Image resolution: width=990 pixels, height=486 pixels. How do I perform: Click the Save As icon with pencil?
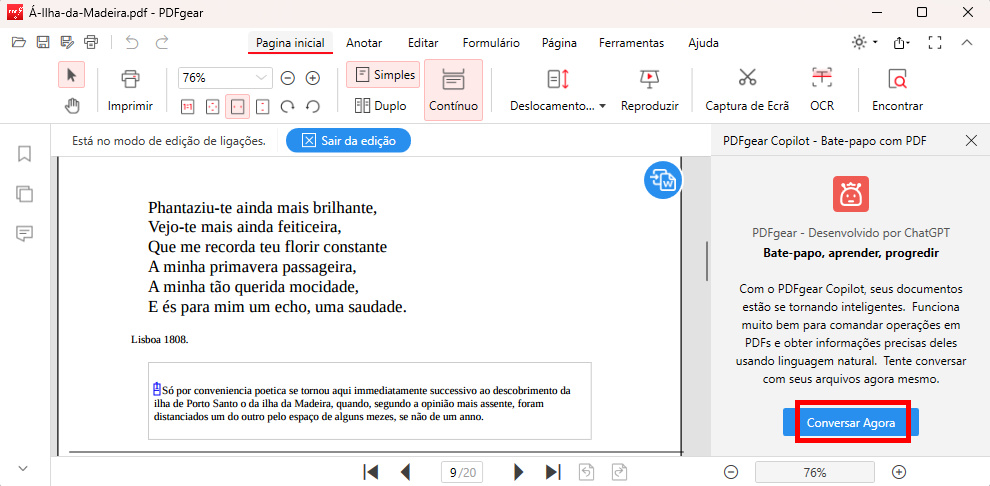point(67,43)
